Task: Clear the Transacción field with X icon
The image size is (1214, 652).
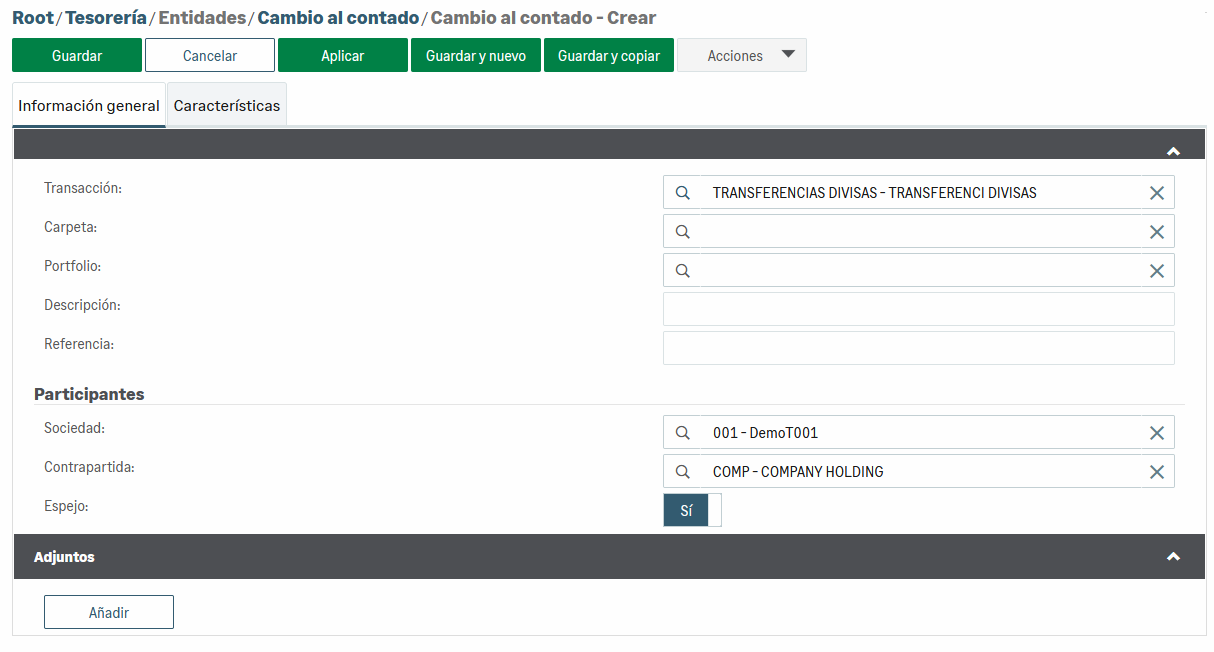Action: (x=1156, y=193)
